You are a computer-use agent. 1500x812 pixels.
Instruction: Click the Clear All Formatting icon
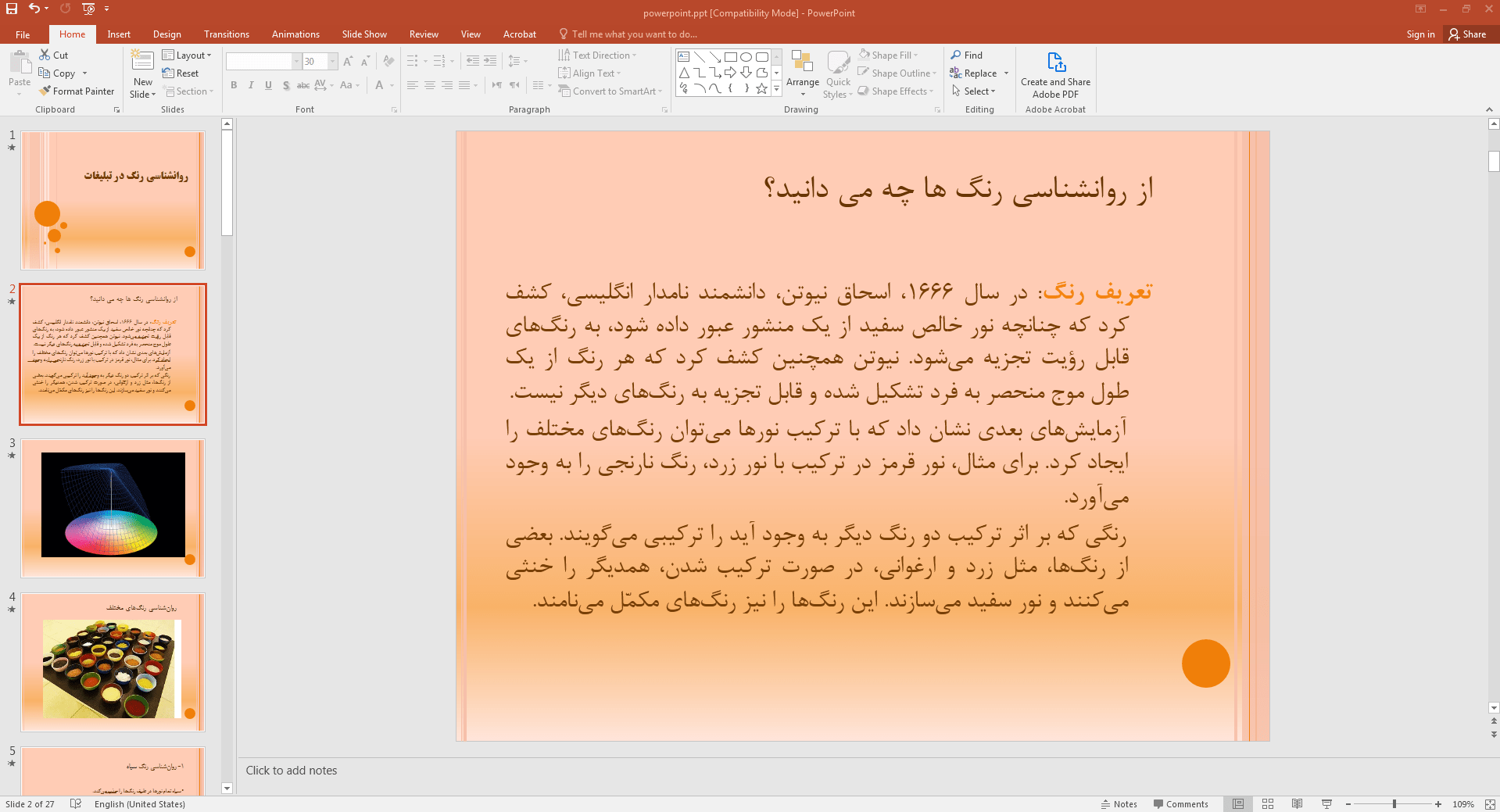(388, 61)
